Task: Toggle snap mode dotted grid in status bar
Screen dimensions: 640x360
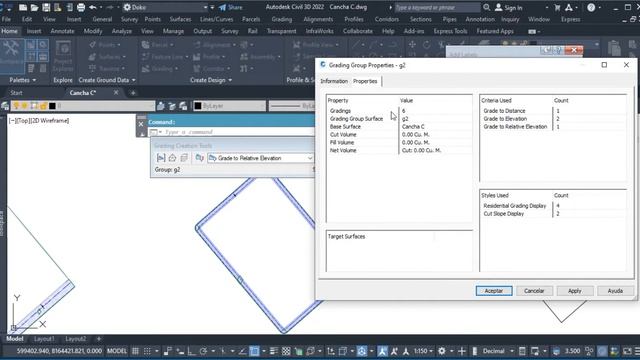Action: click(x=147, y=351)
